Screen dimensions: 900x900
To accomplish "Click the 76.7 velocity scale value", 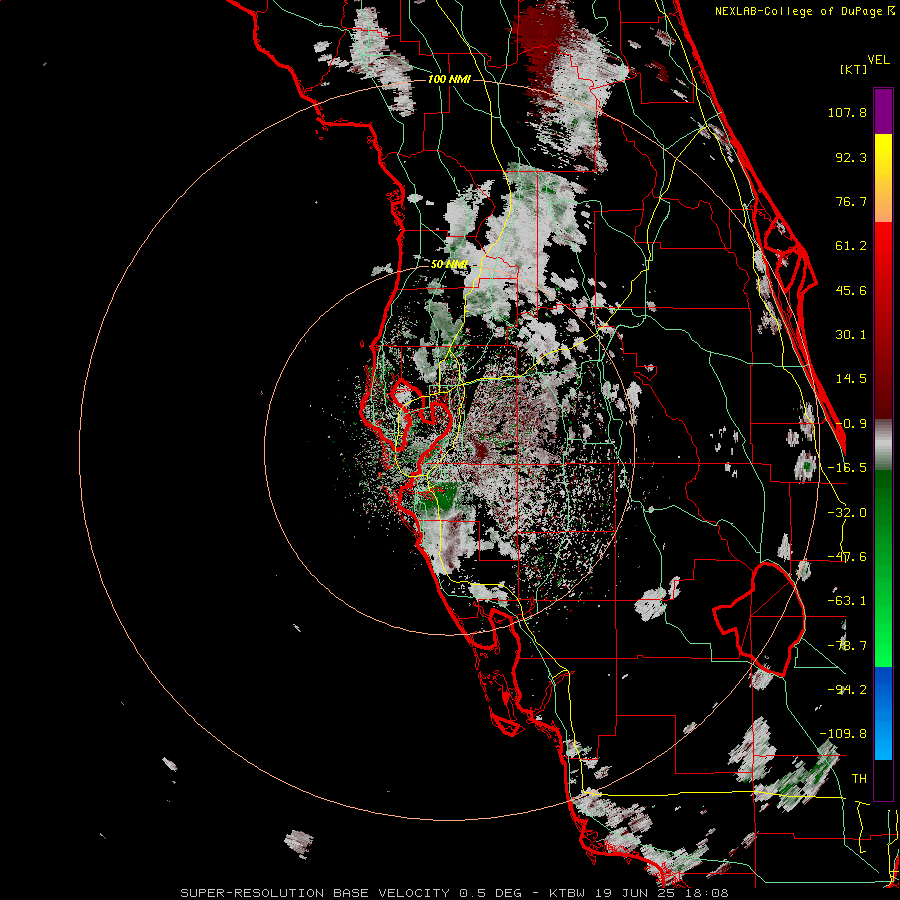I will (x=851, y=201).
